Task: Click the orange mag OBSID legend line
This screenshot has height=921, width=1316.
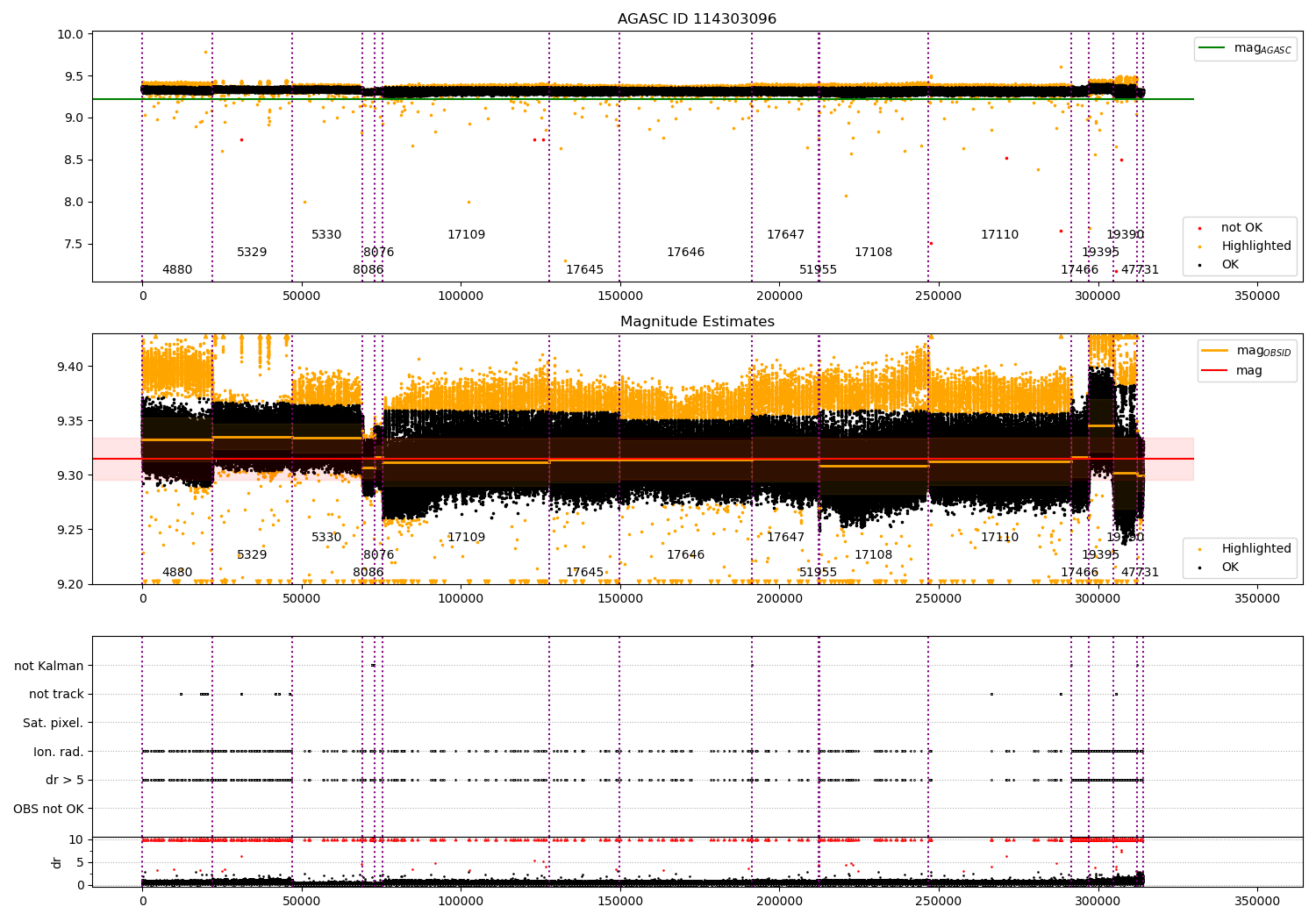Action: [x=1215, y=350]
